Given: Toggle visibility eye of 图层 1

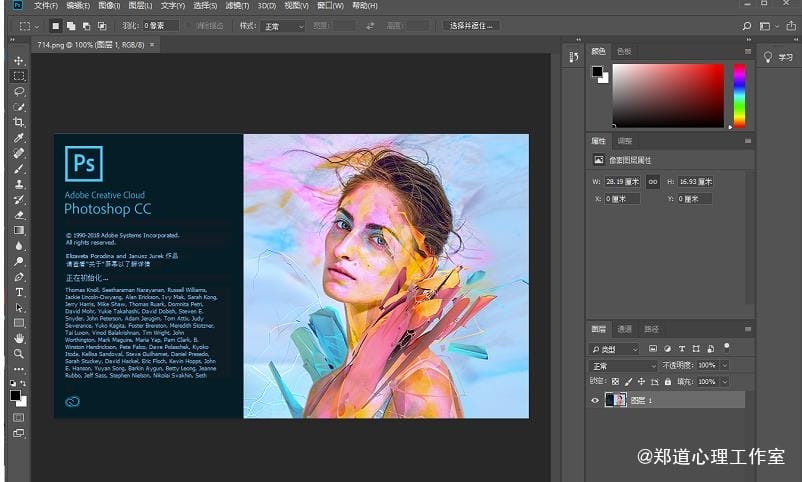Looking at the screenshot, I should coord(595,401).
